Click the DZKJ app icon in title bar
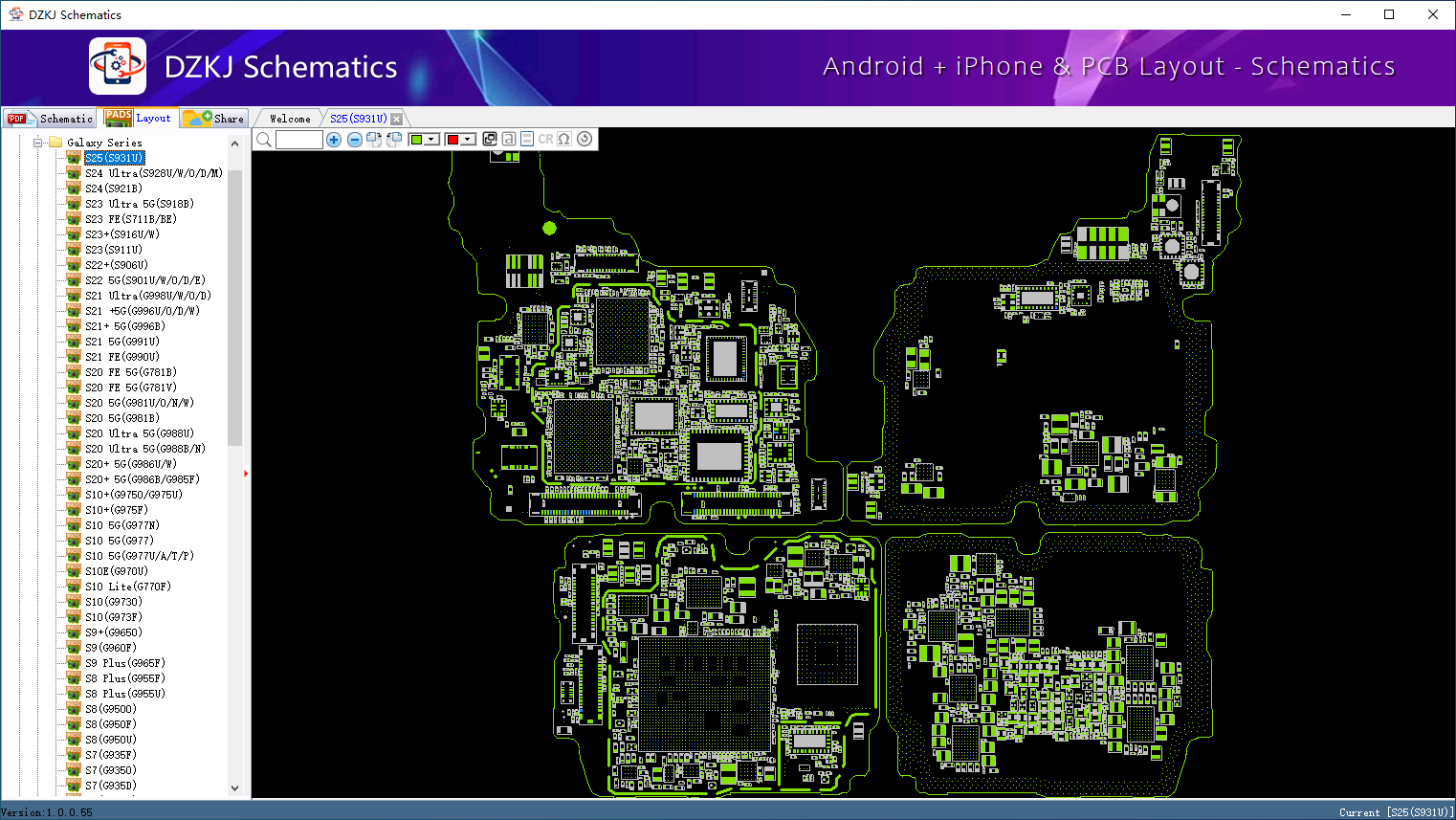 point(15,14)
